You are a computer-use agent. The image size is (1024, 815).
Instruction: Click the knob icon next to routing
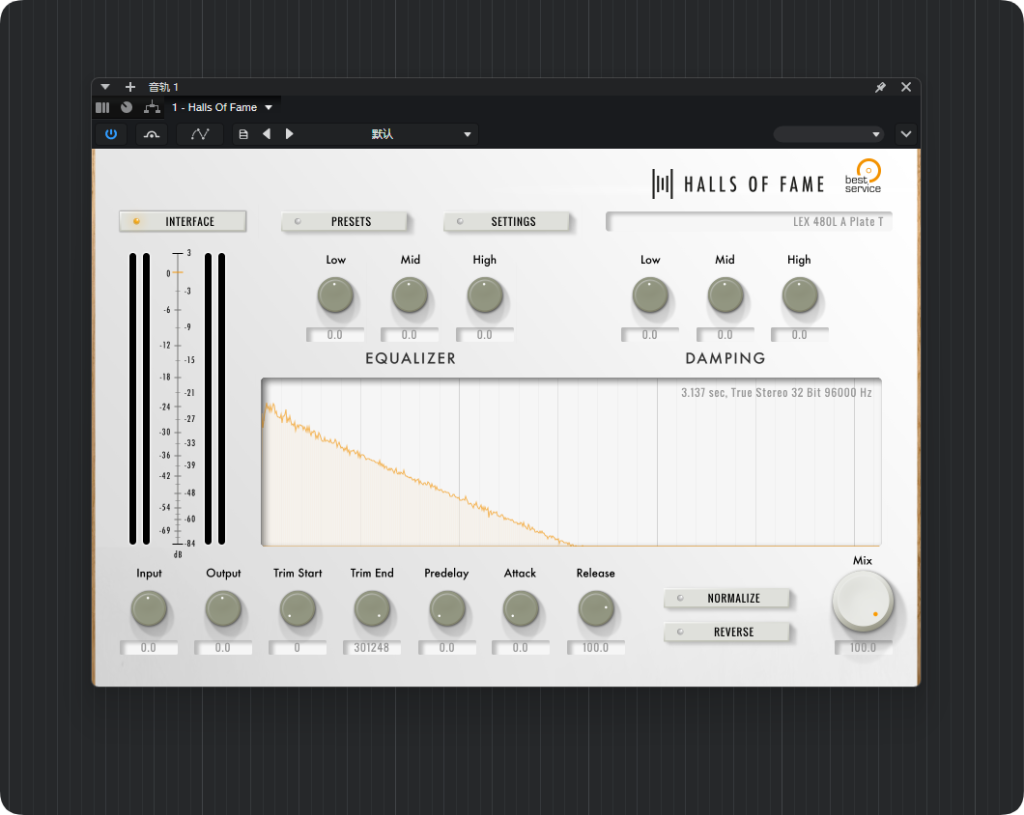click(127, 107)
